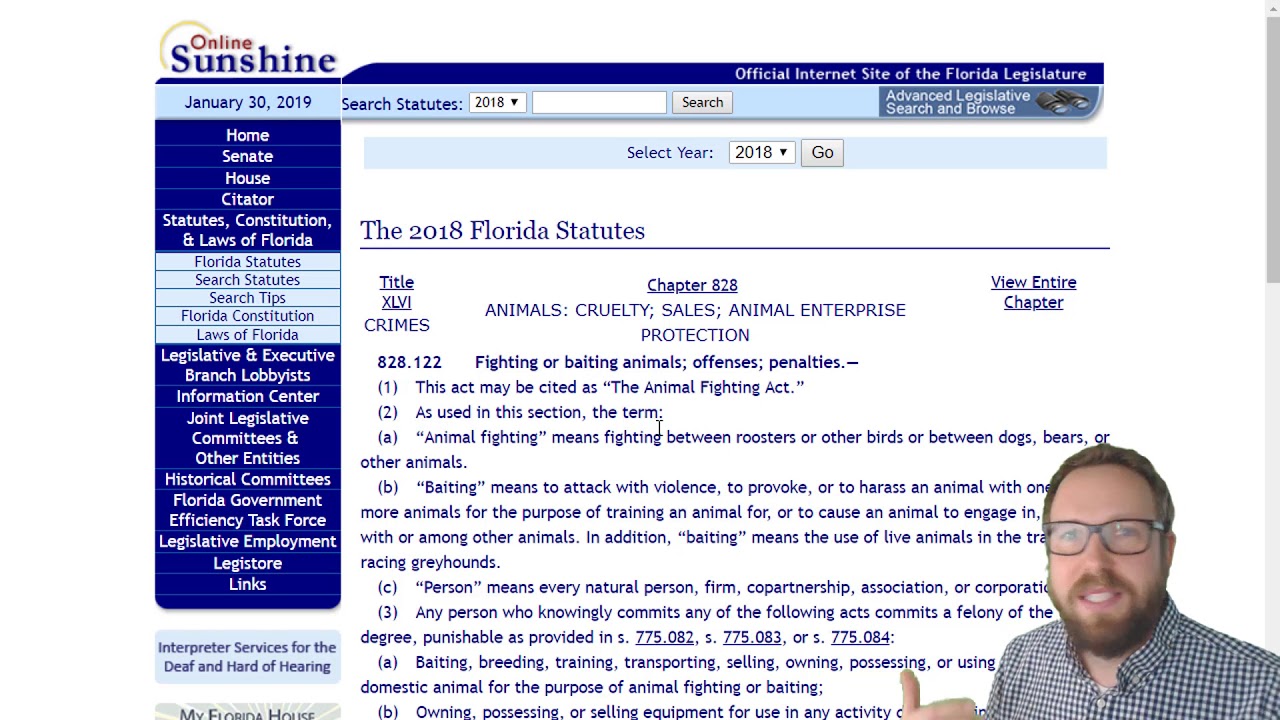Click the 'January 30, 2019' date

(x=247, y=102)
